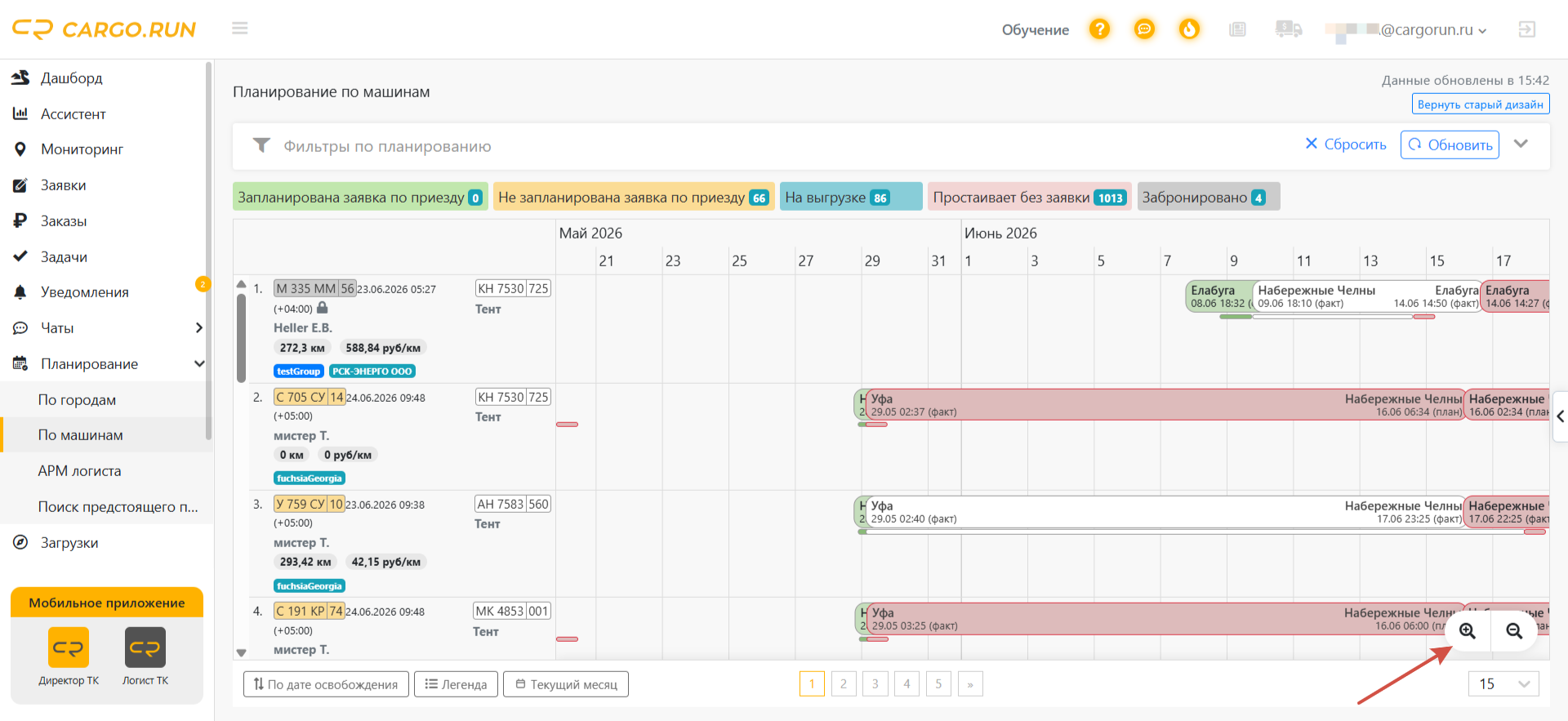
Task: Click the truck icon in header
Action: (x=1288, y=29)
